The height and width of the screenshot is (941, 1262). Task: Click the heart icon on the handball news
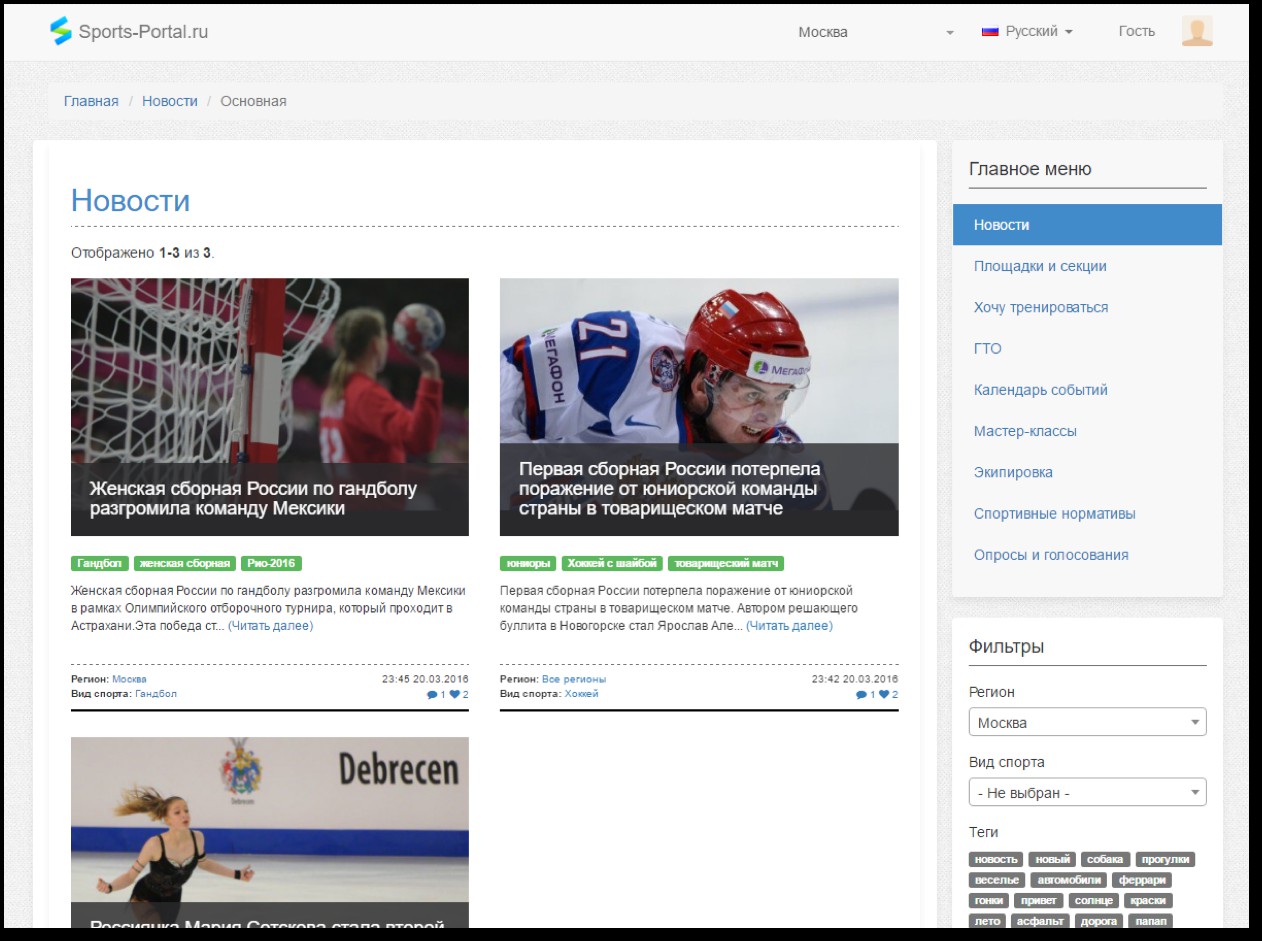[x=454, y=695]
